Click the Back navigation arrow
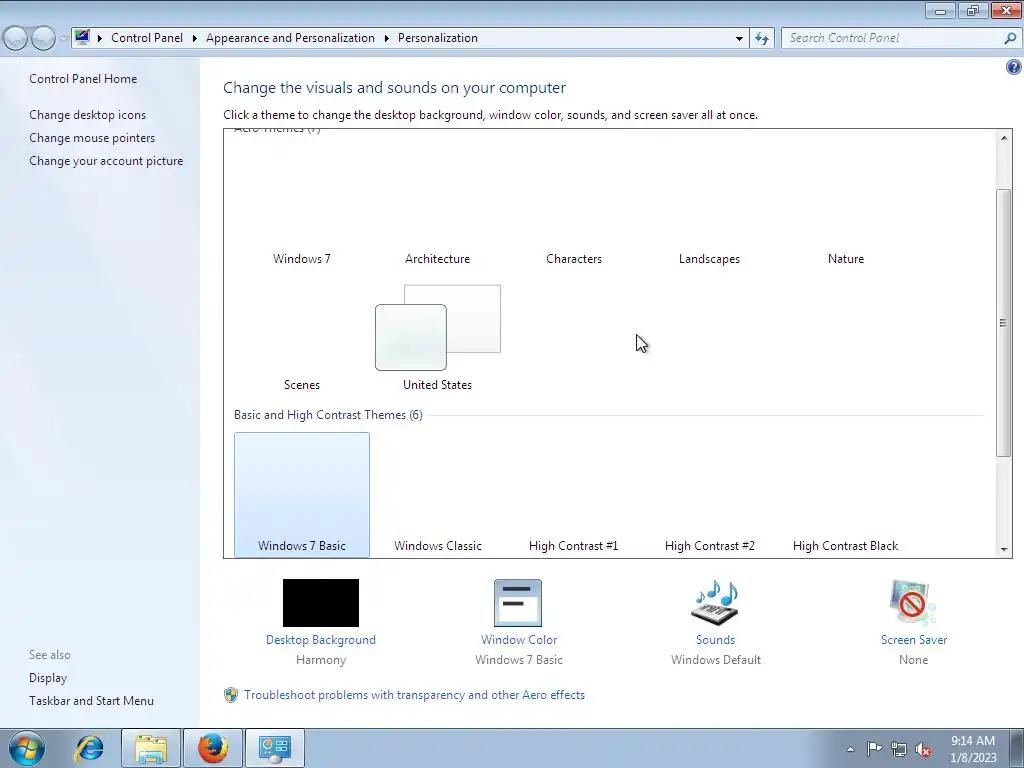Viewport: 1024px width, 768px height. click(16, 38)
